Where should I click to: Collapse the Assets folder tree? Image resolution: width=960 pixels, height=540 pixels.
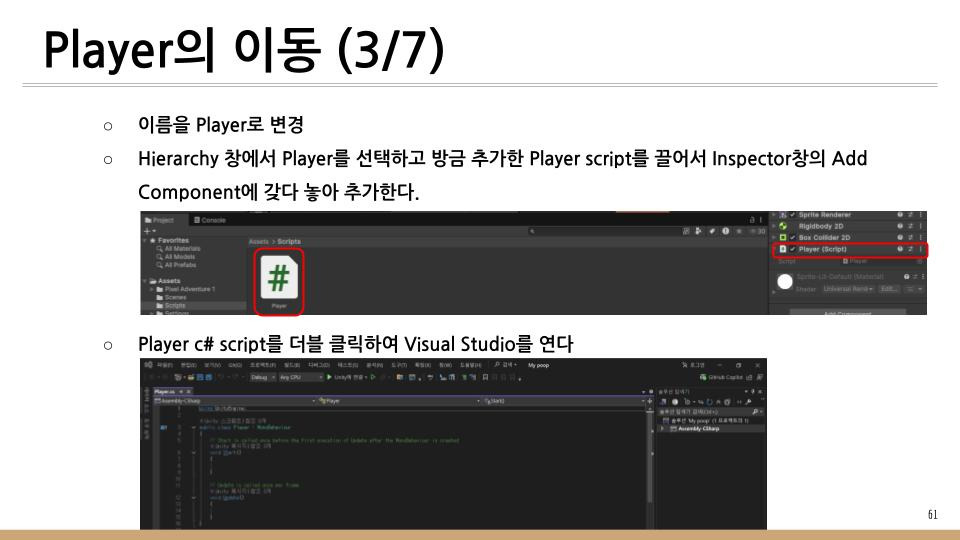click(145, 281)
